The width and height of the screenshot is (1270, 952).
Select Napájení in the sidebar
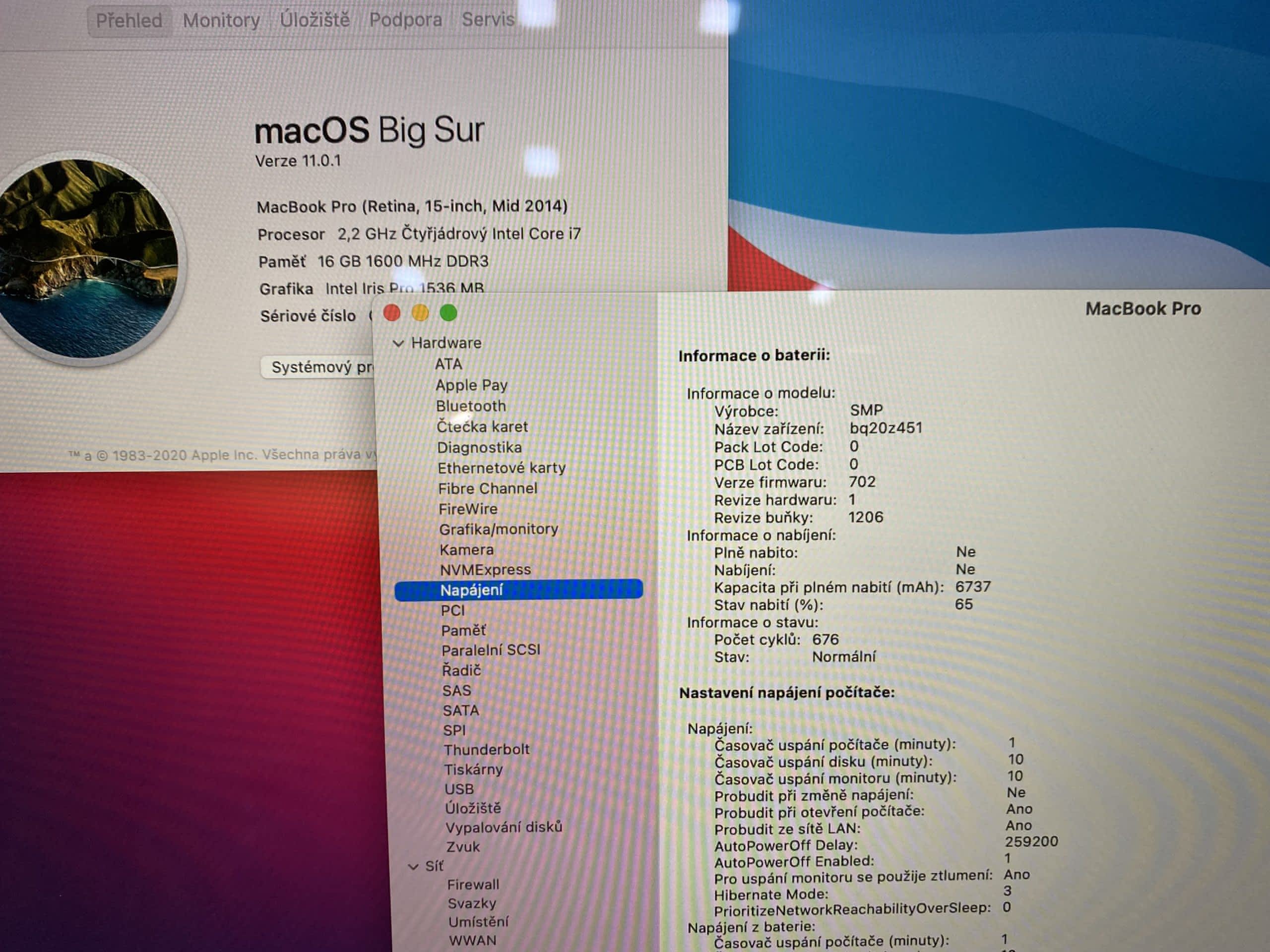tap(471, 590)
